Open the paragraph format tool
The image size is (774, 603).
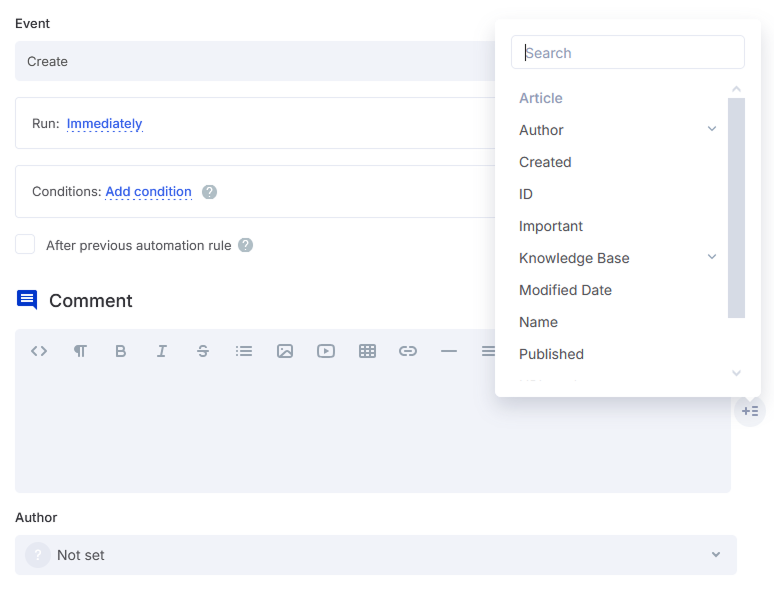pyautogui.click(x=80, y=351)
